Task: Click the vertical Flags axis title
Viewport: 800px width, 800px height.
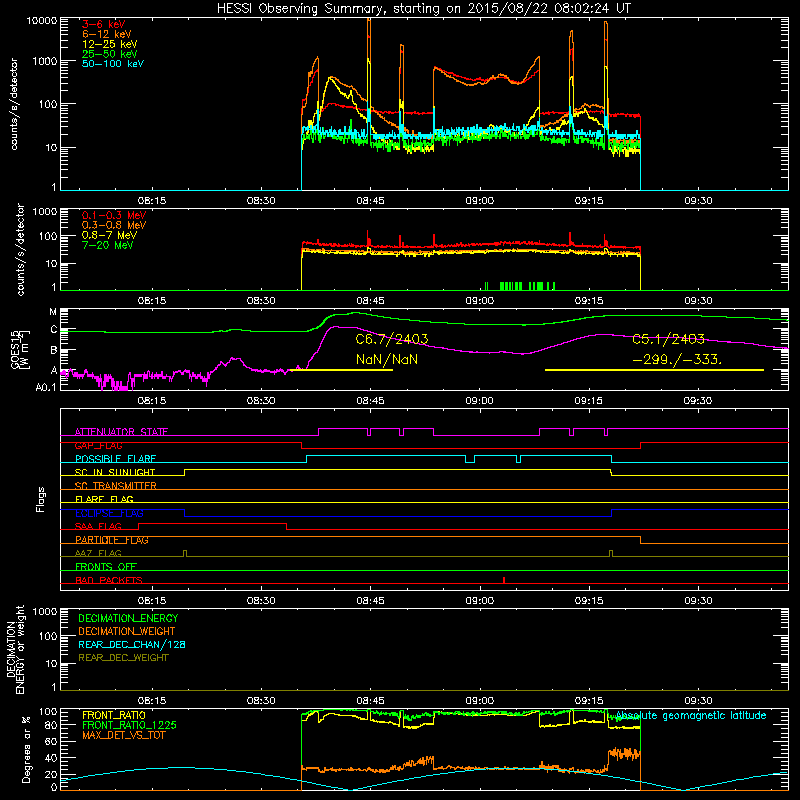Action: pos(41,499)
